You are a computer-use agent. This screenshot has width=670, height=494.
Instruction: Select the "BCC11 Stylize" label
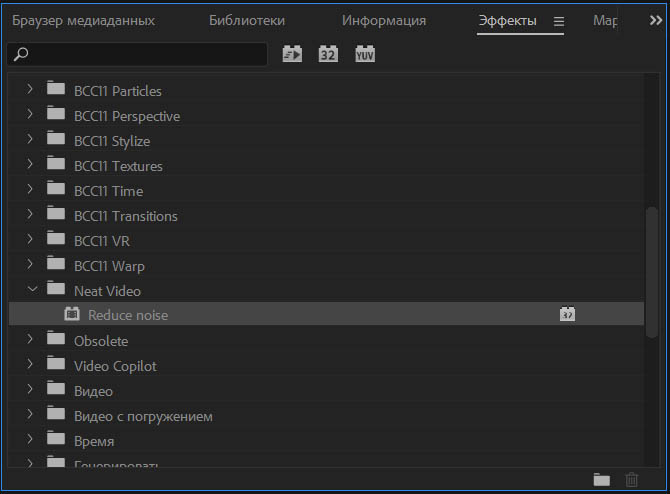(112, 141)
